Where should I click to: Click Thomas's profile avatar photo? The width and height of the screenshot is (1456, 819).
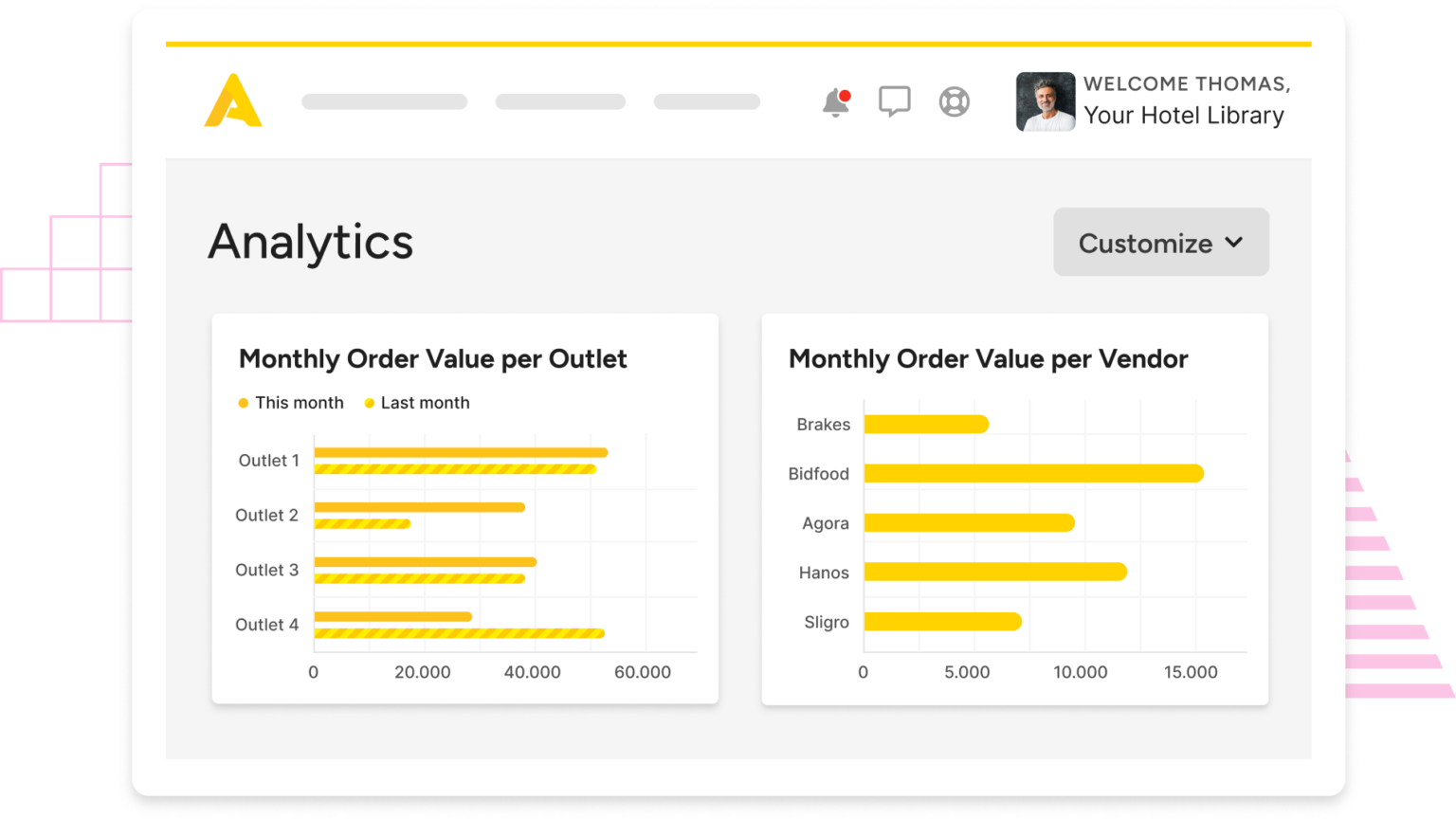[x=1045, y=101]
